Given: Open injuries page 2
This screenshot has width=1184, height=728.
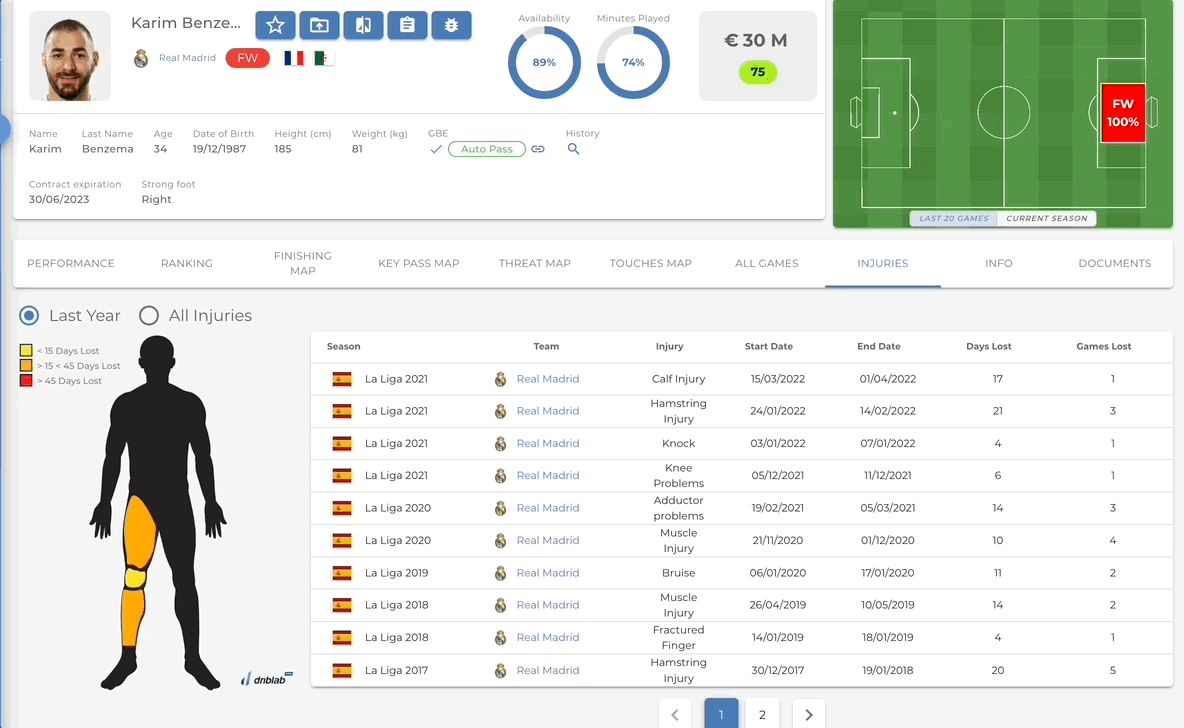Looking at the screenshot, I should click(x=762, y=714).
